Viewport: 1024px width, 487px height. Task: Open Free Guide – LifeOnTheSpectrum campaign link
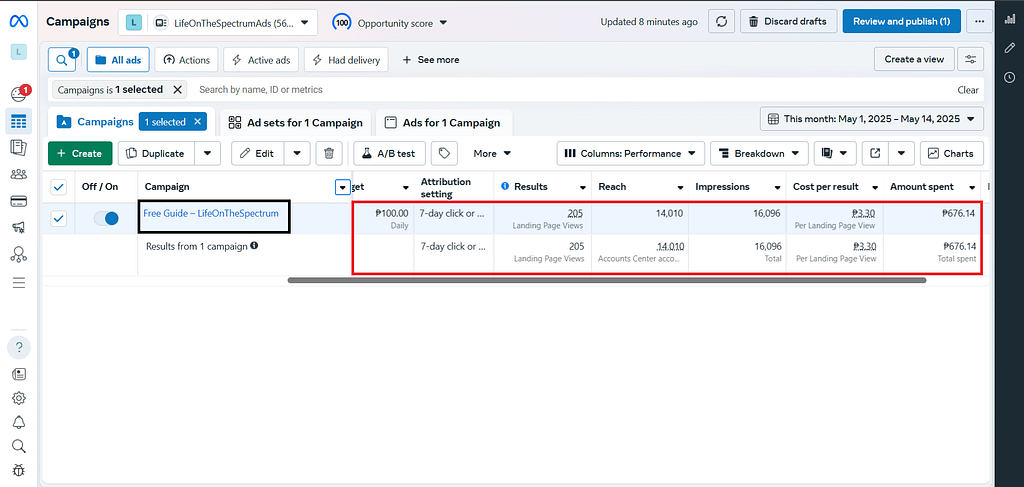[211, 213]
